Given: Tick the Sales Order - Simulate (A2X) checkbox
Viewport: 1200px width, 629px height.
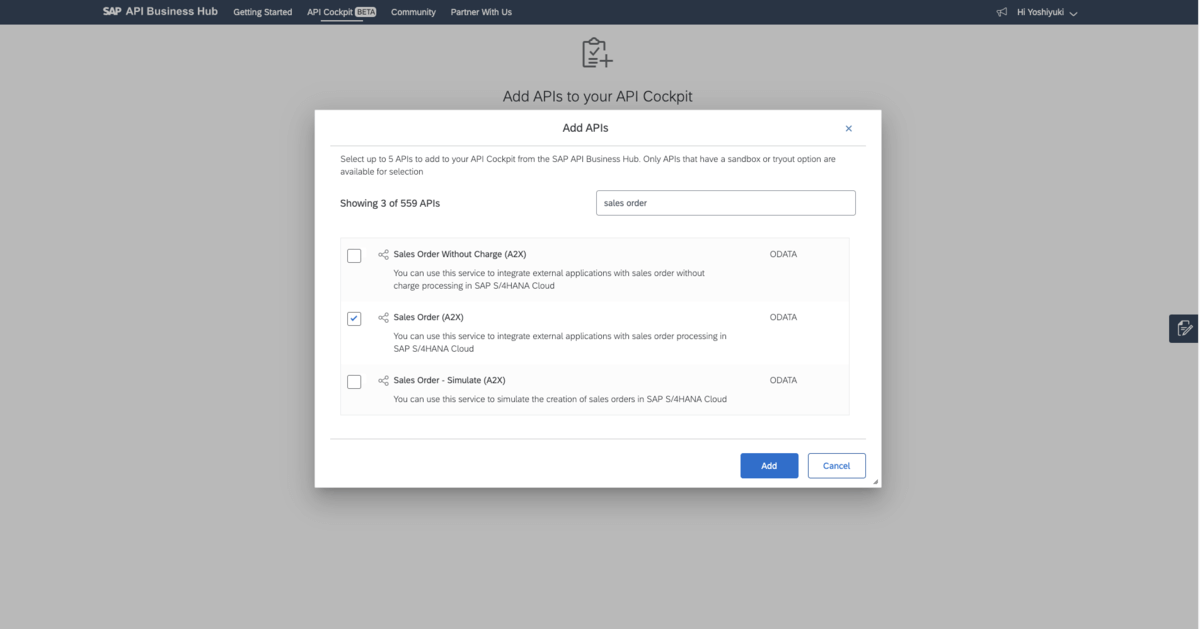Looking at the screenshot, I should [354, 382].
